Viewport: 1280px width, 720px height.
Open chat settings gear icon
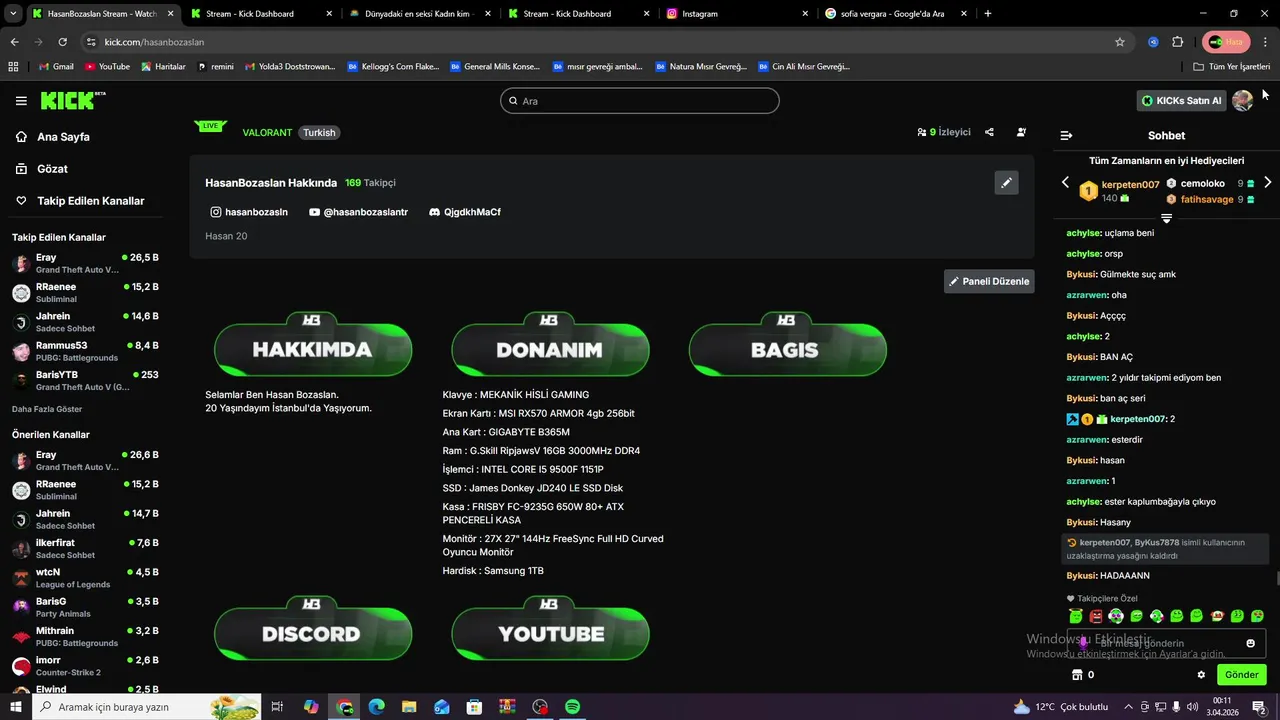(1201, 675)
